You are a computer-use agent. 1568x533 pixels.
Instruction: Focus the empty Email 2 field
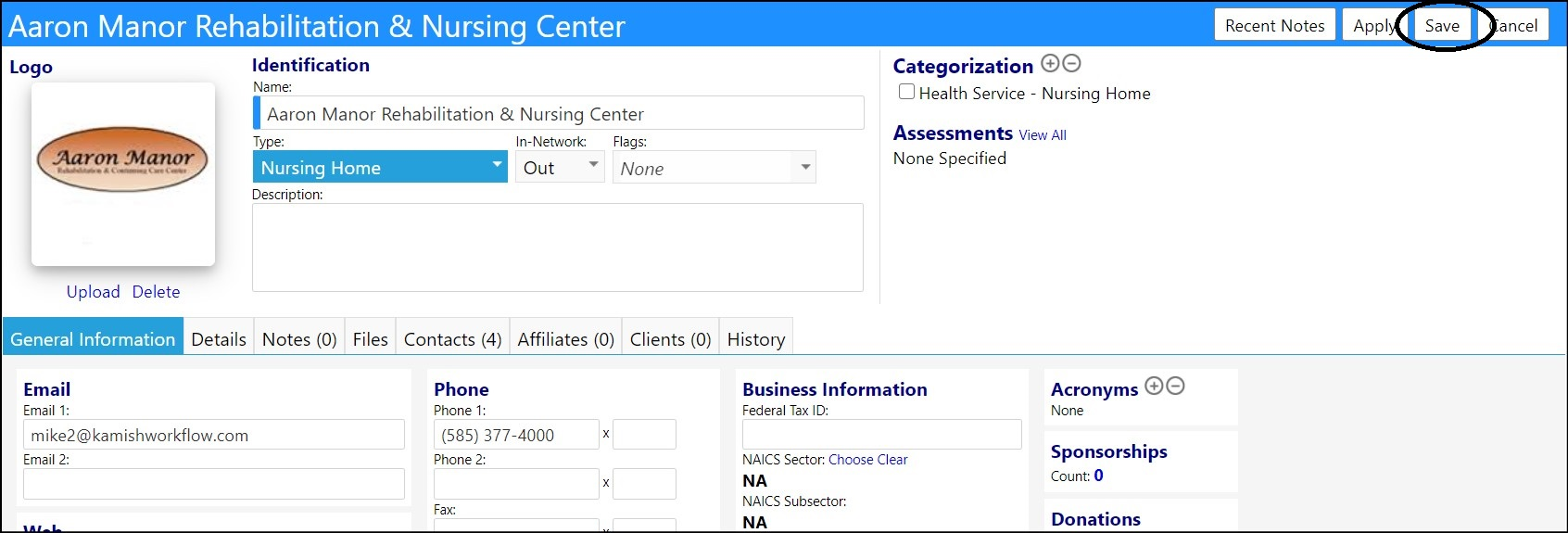click(214, 484)
